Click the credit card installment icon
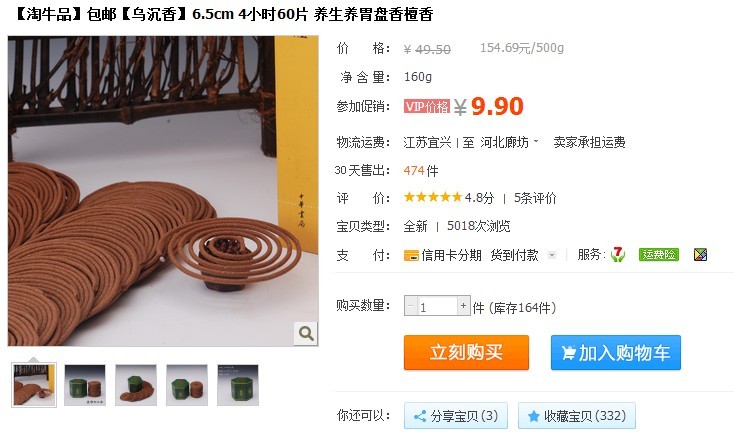734x440 pixels. click(411, 256)
